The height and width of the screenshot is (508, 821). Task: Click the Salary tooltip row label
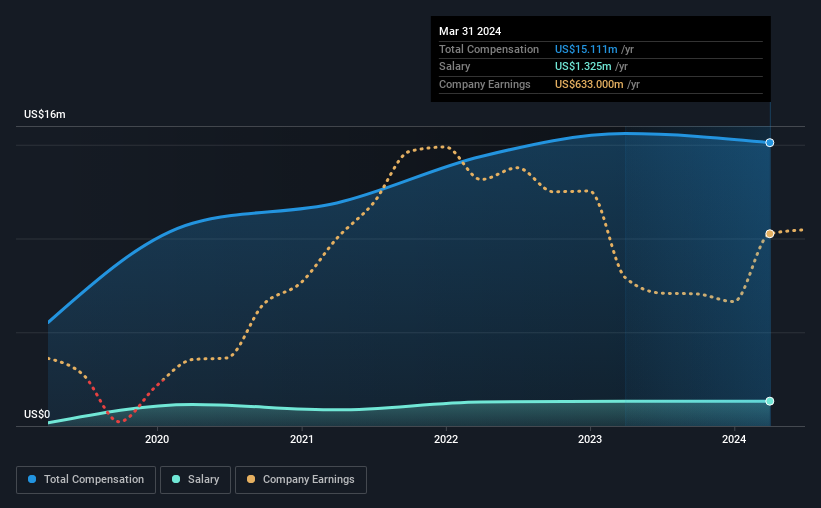pyautogui.click(x=454, y=67)
